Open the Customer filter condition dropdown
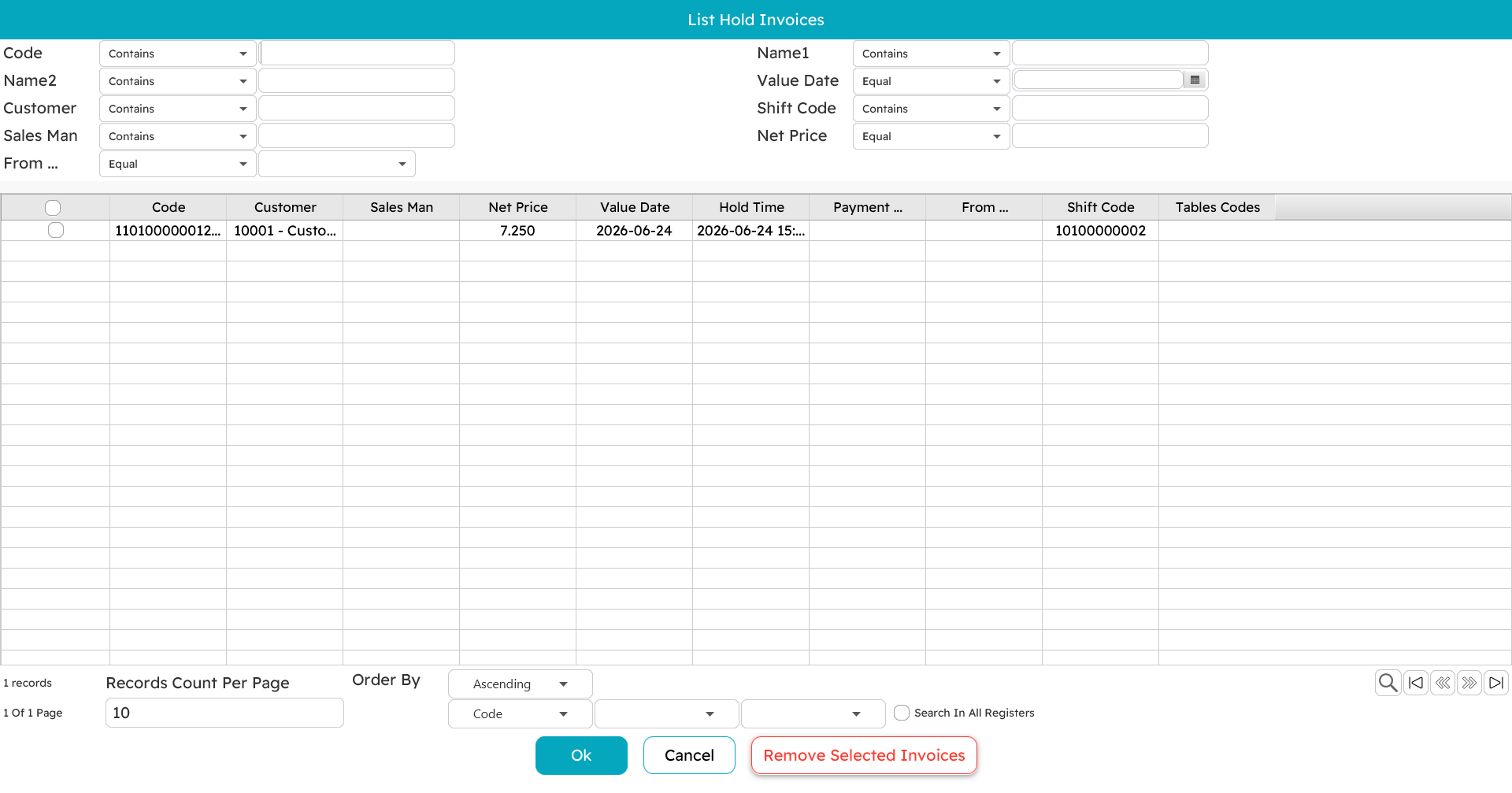This screenshot has width=1512, height=793. [177, 109]
